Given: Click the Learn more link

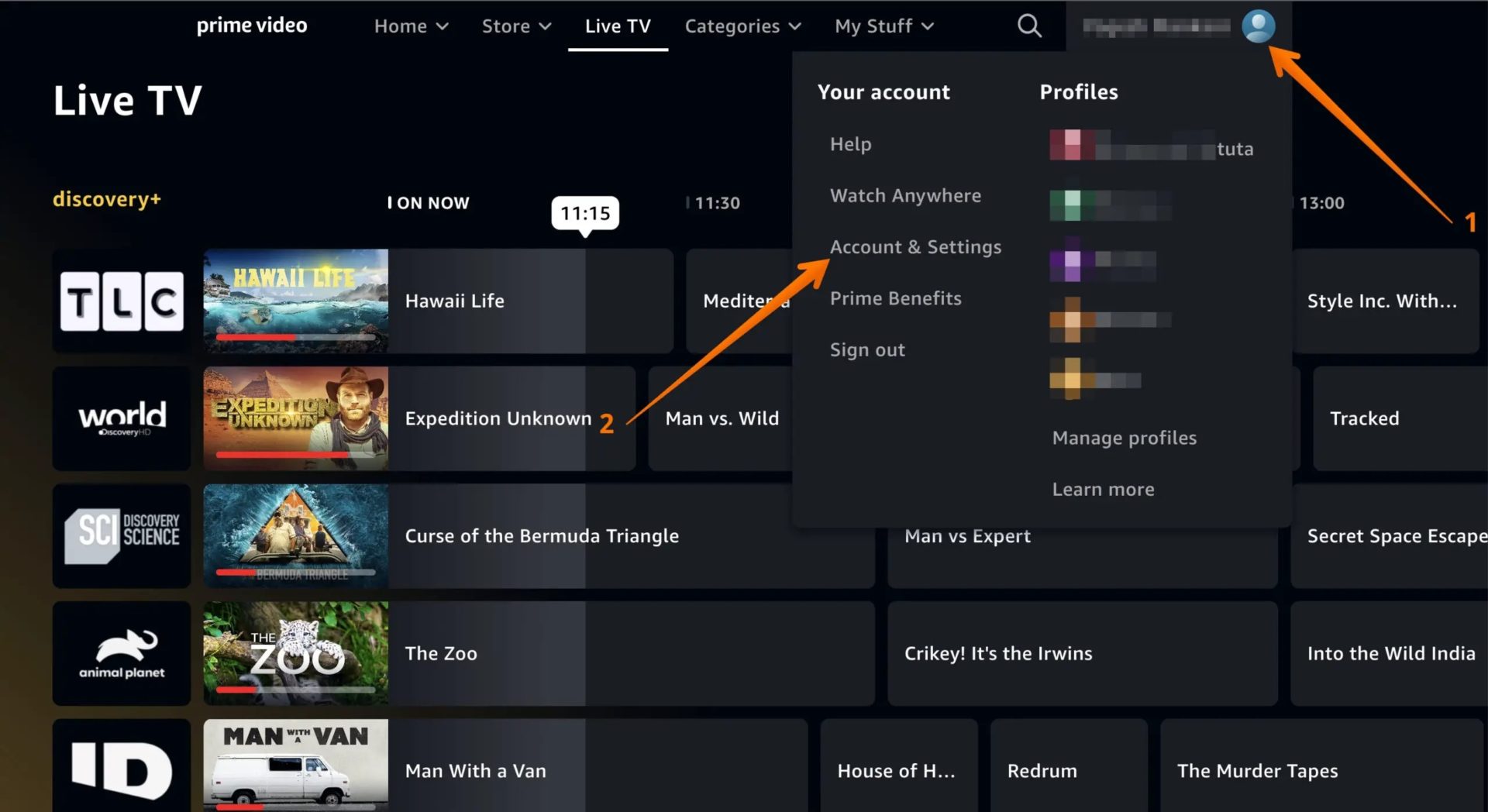Looking at the screenshot, I should [x=1103, y=489].
